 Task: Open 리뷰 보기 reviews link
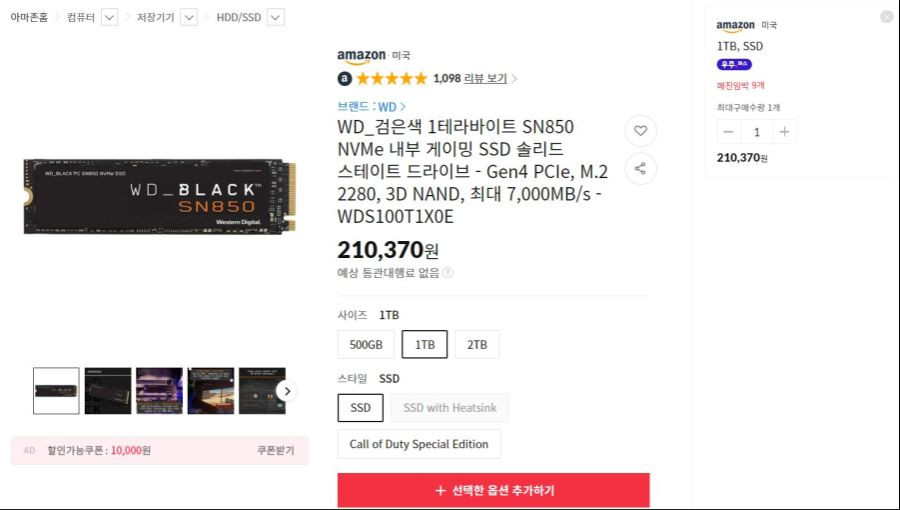(x=486, y=79)
